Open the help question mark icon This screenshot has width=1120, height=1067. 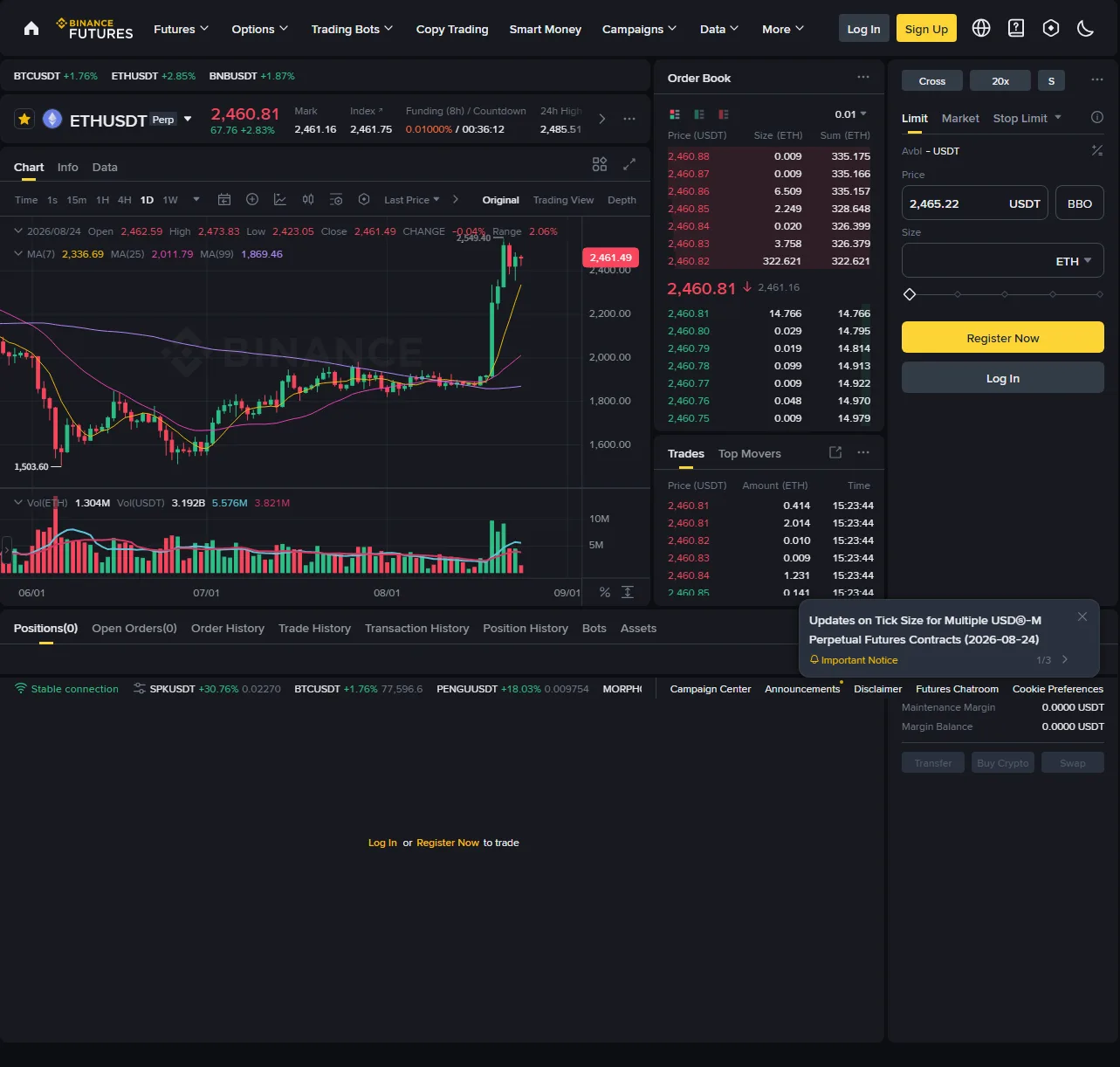pyautogui.click(x=1016, y=28)
